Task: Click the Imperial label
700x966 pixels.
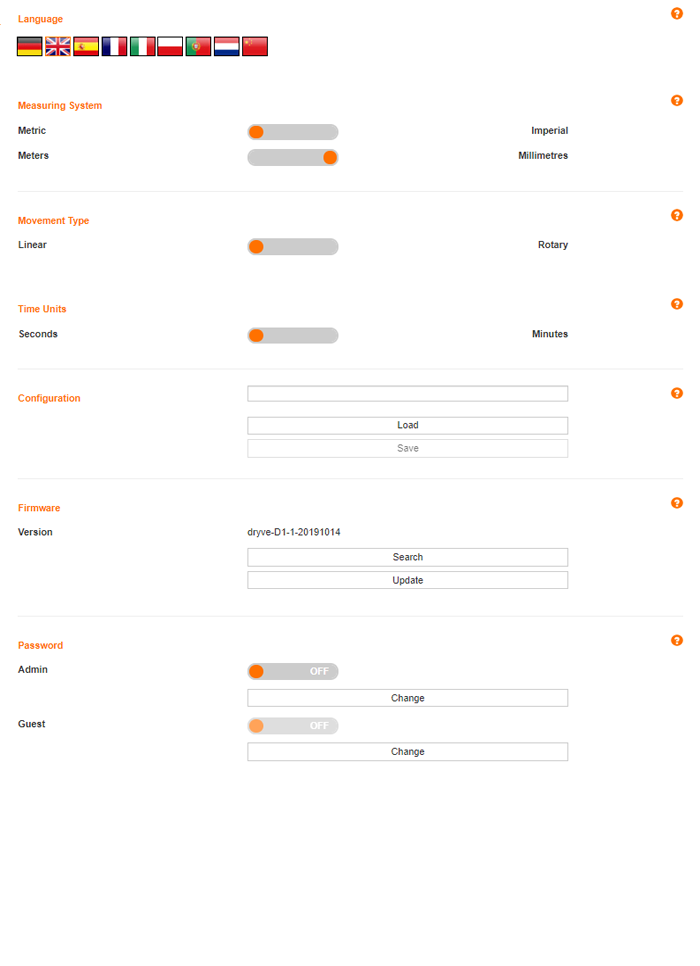Action: (x=549, y=131)
